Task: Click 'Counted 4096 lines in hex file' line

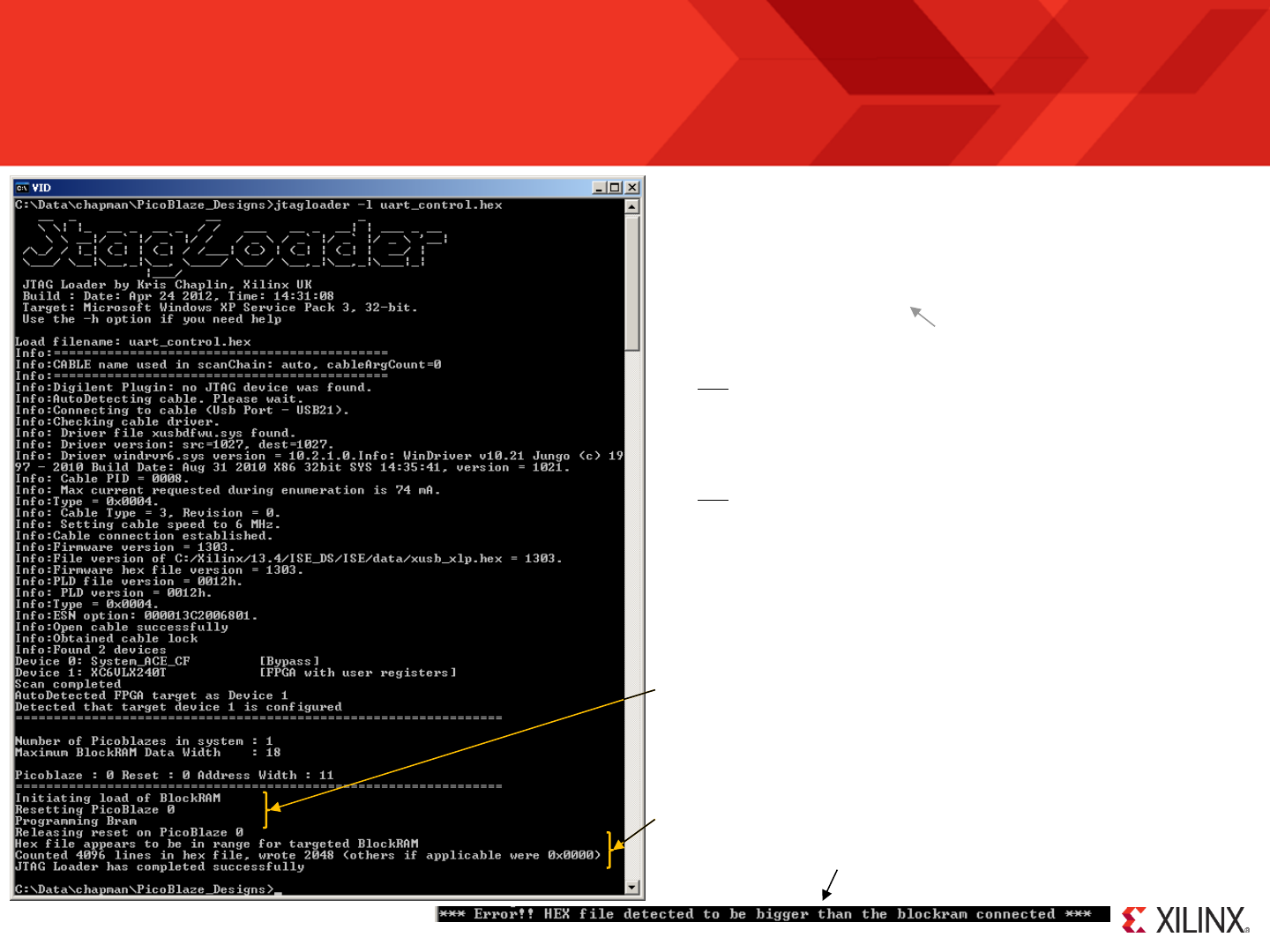Action: tap(309, 856)
